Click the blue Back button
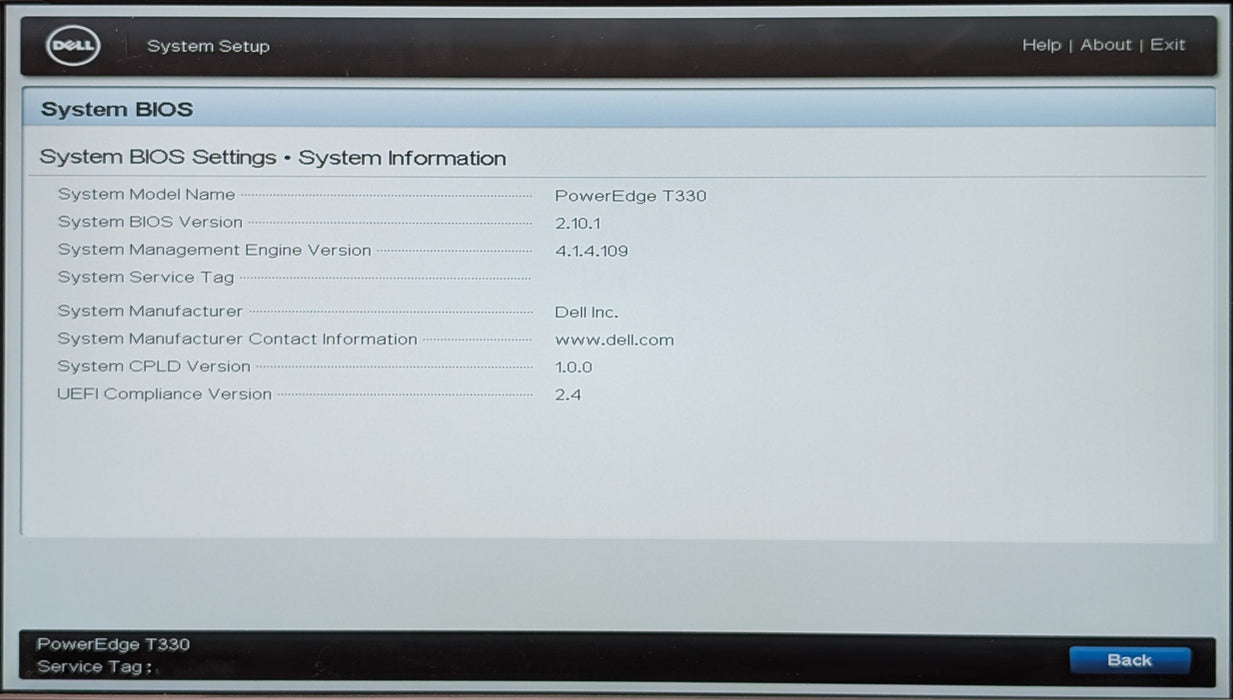This screenshot has height=700, width=1233. [x=1130, y=660]
